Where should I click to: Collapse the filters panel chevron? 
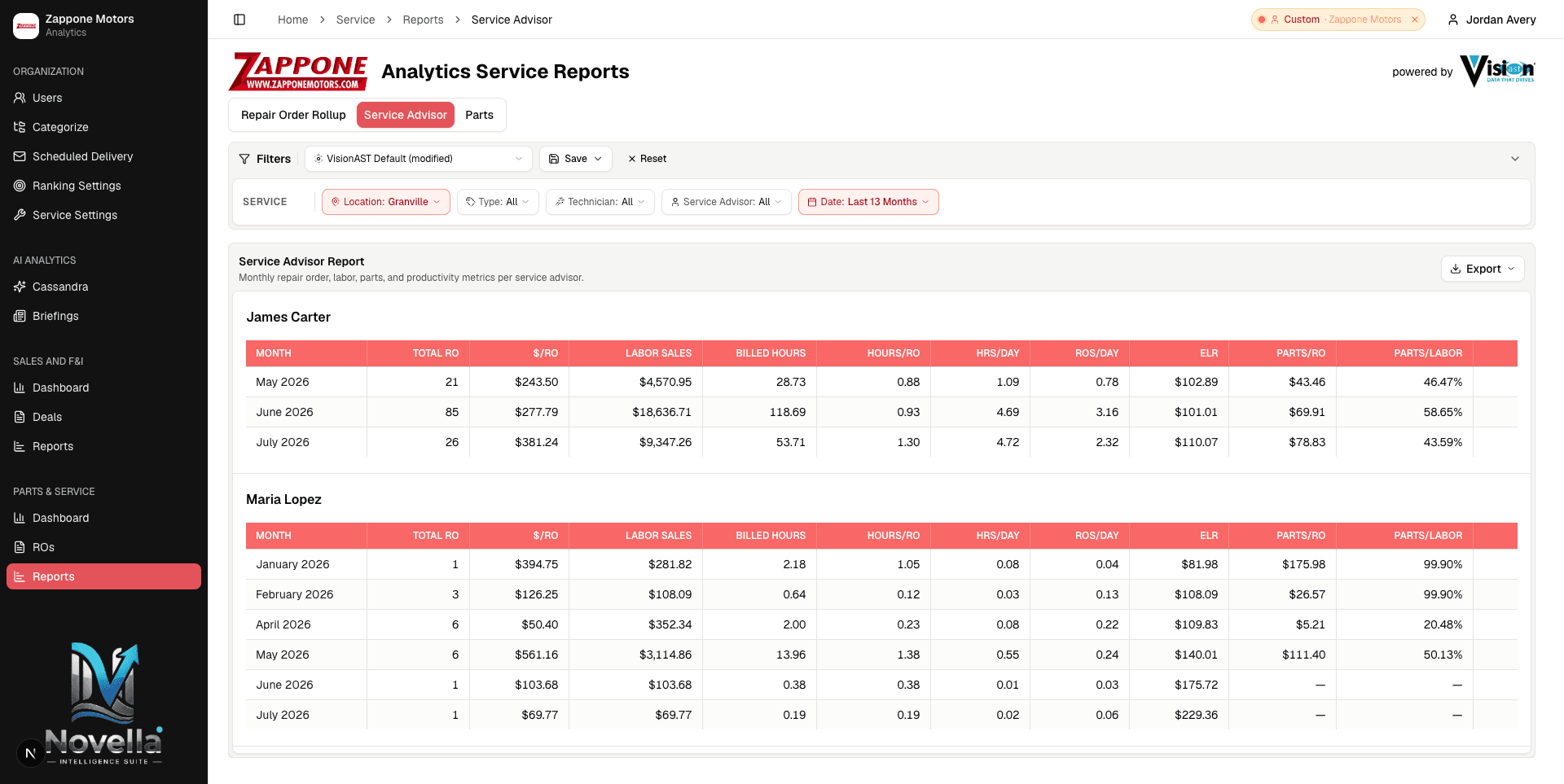click(x=1515, y=159)
